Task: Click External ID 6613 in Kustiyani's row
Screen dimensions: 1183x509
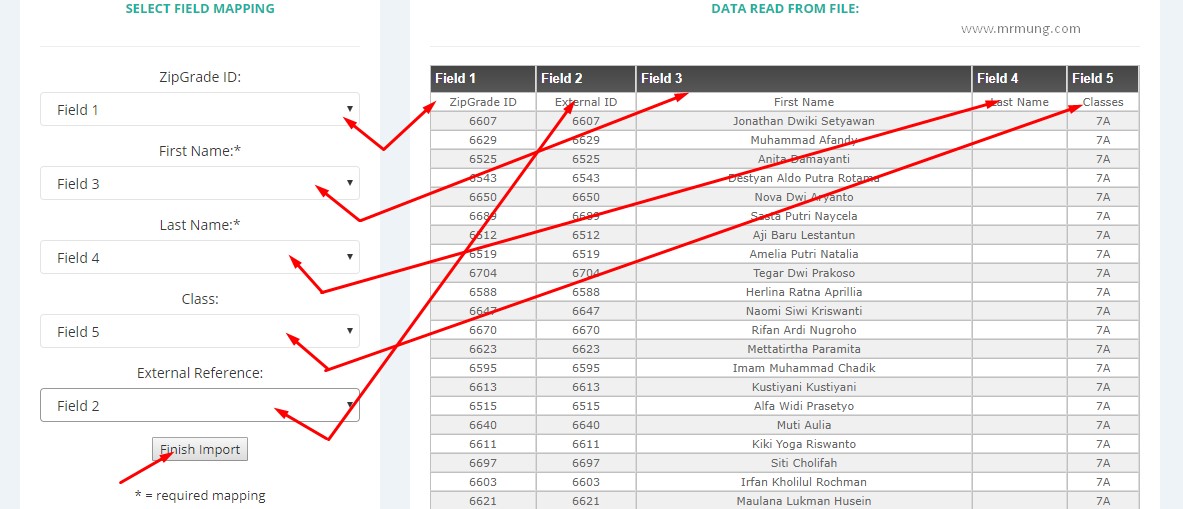Action: click(x=586, y=387)
